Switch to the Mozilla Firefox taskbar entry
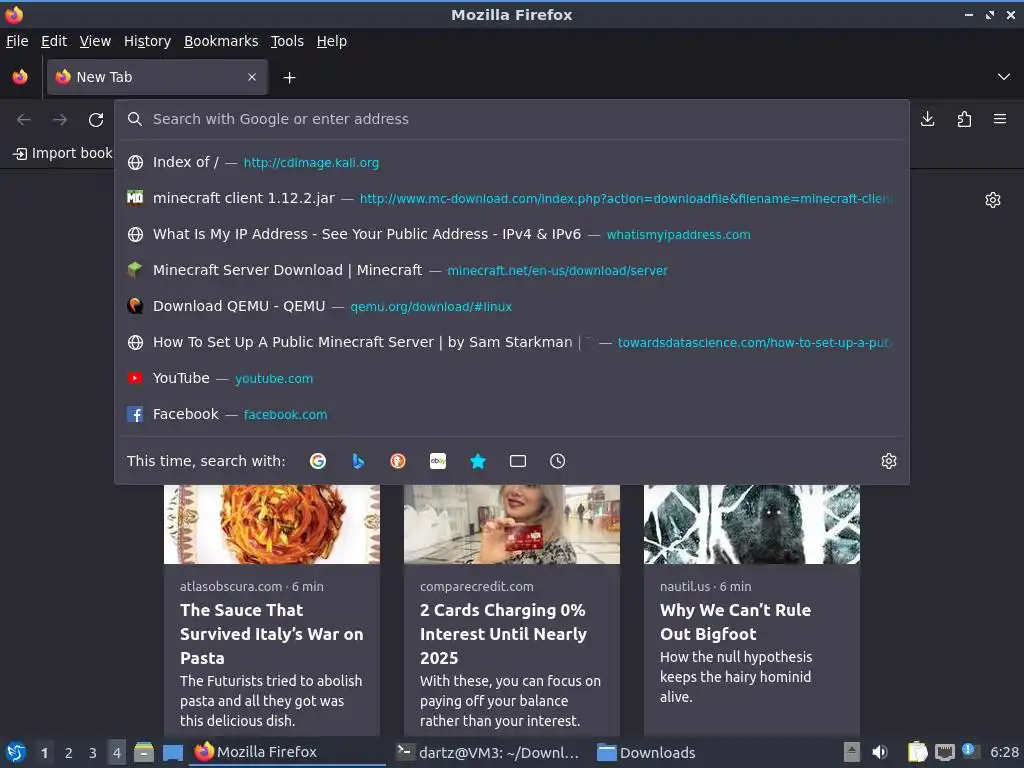 click(x=287, y=752)
